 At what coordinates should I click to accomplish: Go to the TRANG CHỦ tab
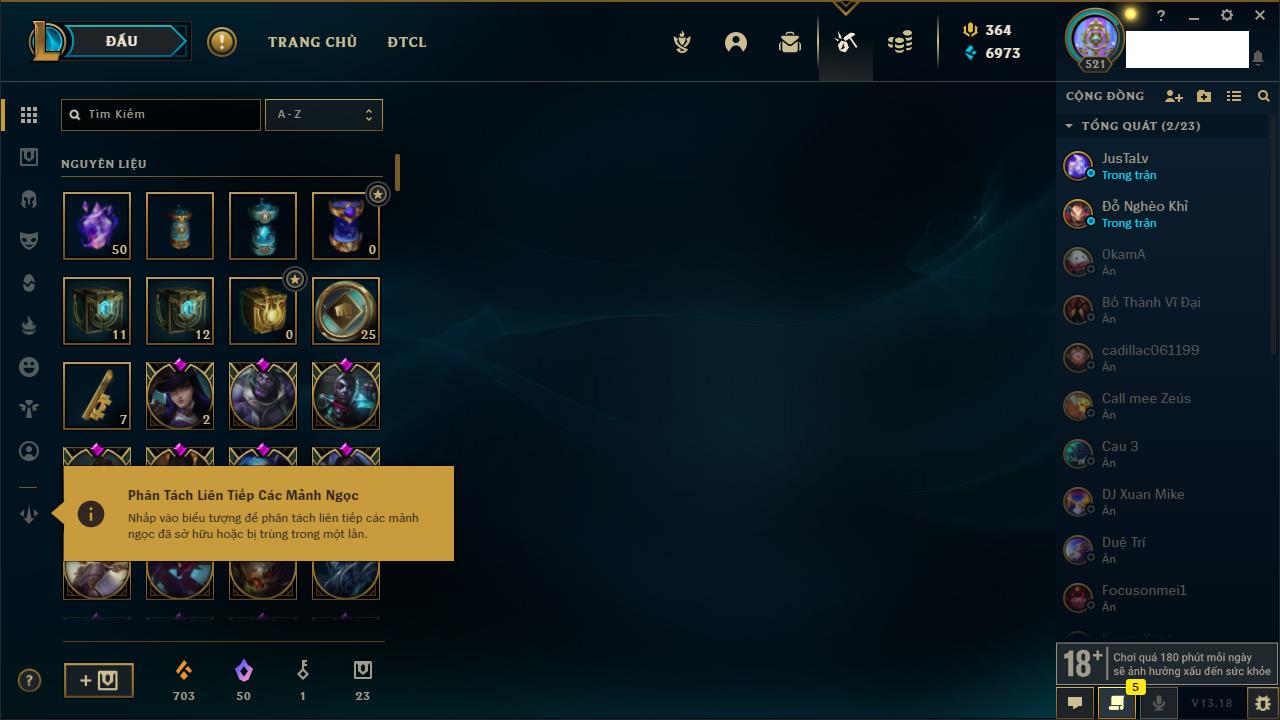pos(312,42)
